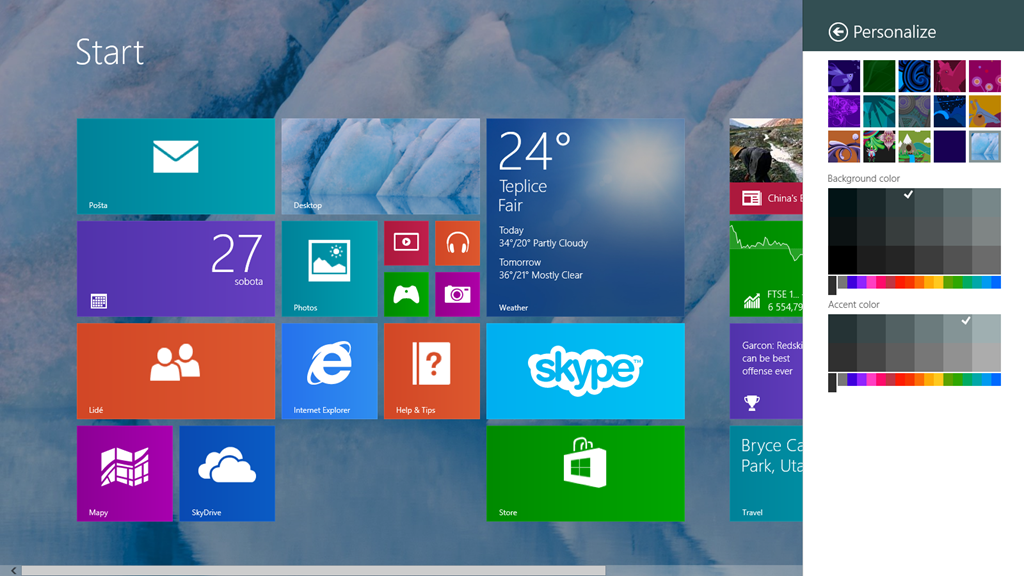
Task: Open the Video small tile
Action: (406, 243)
